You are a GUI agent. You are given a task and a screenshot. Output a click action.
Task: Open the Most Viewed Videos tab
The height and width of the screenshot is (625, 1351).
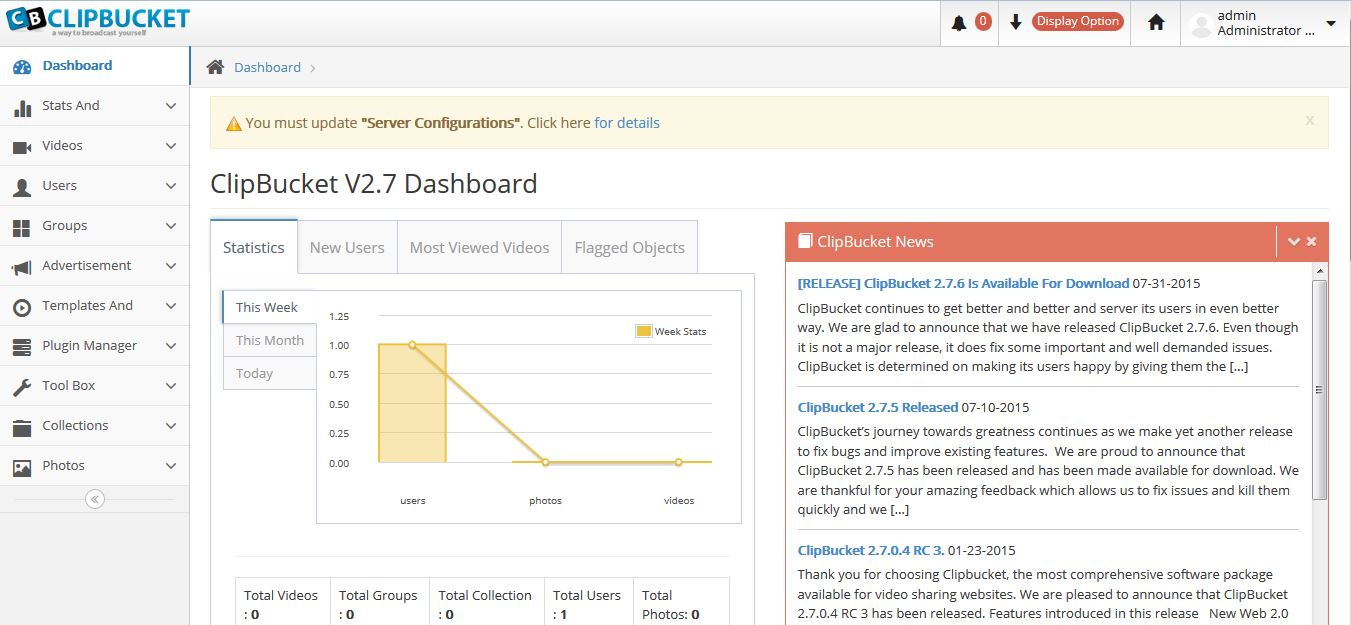(x=479, y=248)
